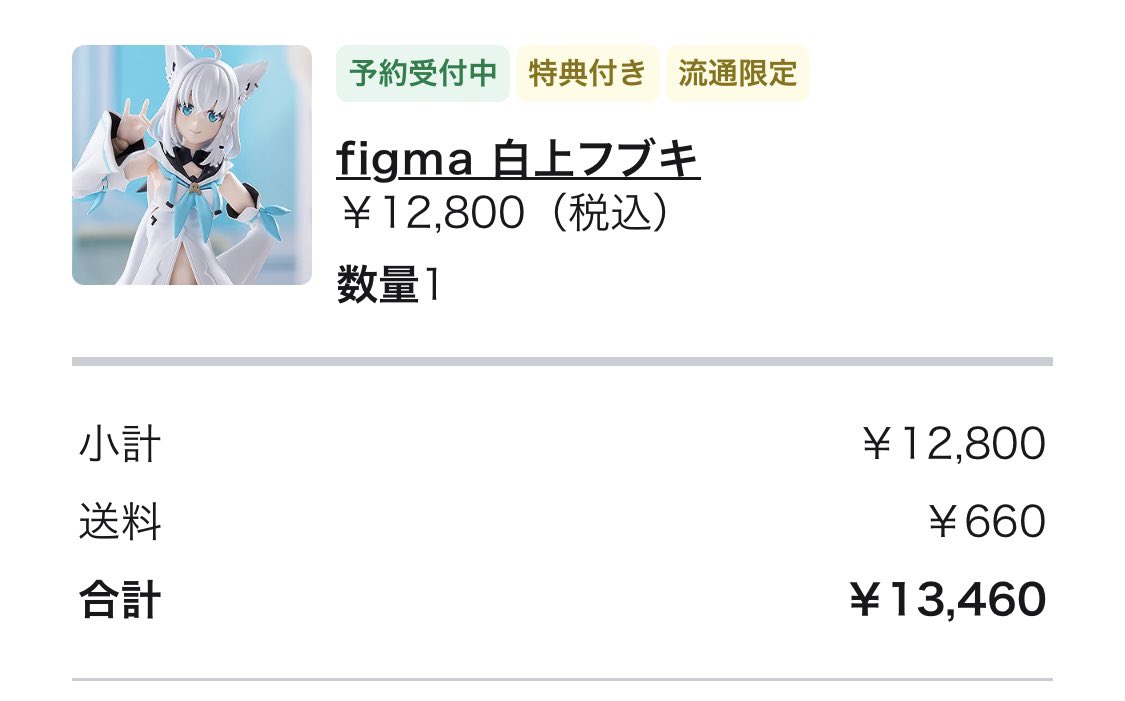Select the ￥12,800 subtotal amount

click(952, 444)
